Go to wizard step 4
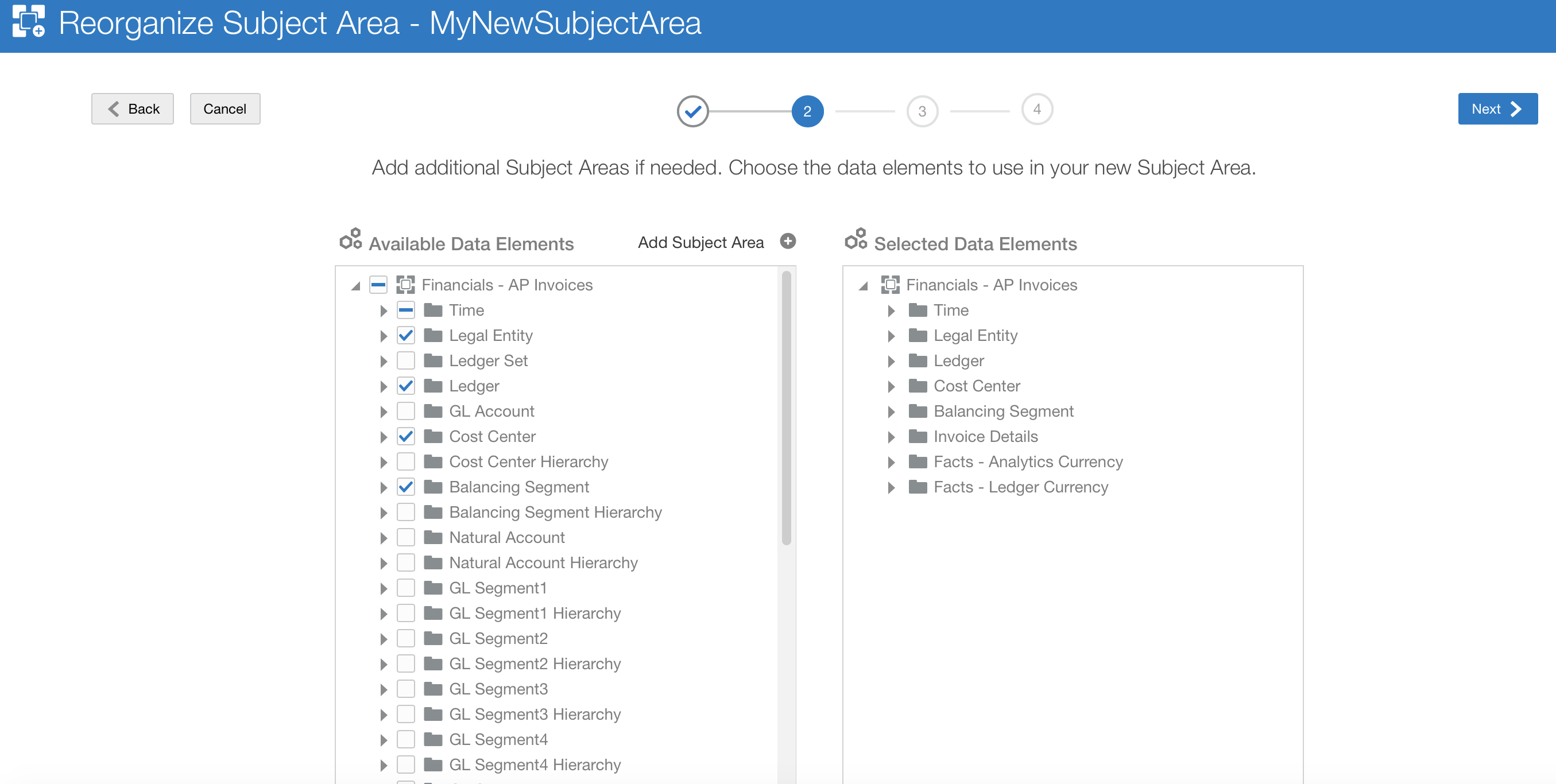 [1036, 109]
